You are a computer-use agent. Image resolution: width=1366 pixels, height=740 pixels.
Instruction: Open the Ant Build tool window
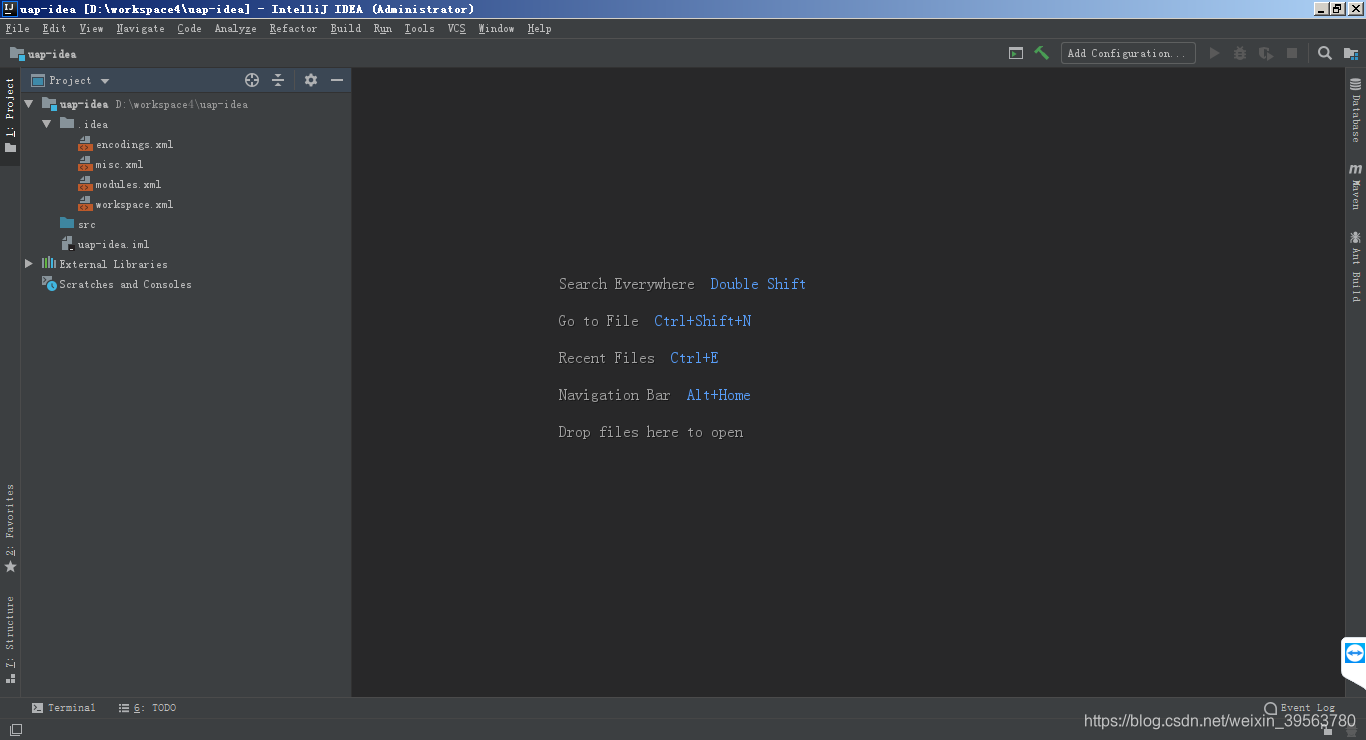tap(1356, 266)
